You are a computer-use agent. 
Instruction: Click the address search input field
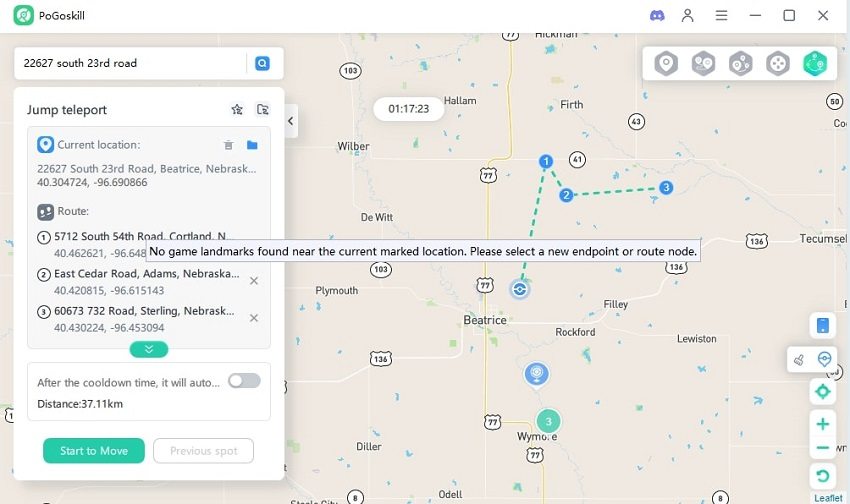[x=130, y=63]
